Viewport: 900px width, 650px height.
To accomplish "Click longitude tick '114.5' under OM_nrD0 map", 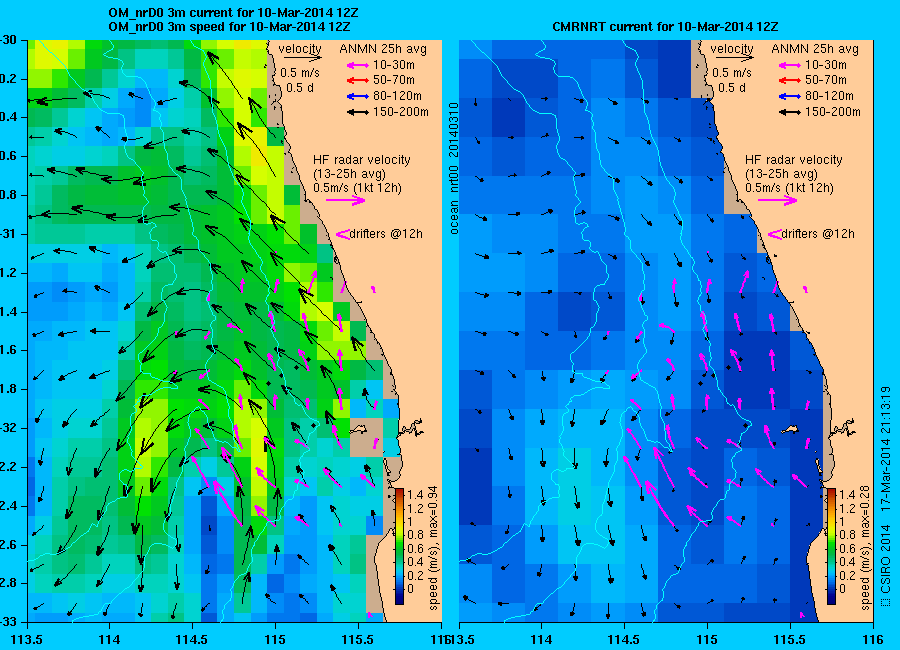I will [192, 639].
